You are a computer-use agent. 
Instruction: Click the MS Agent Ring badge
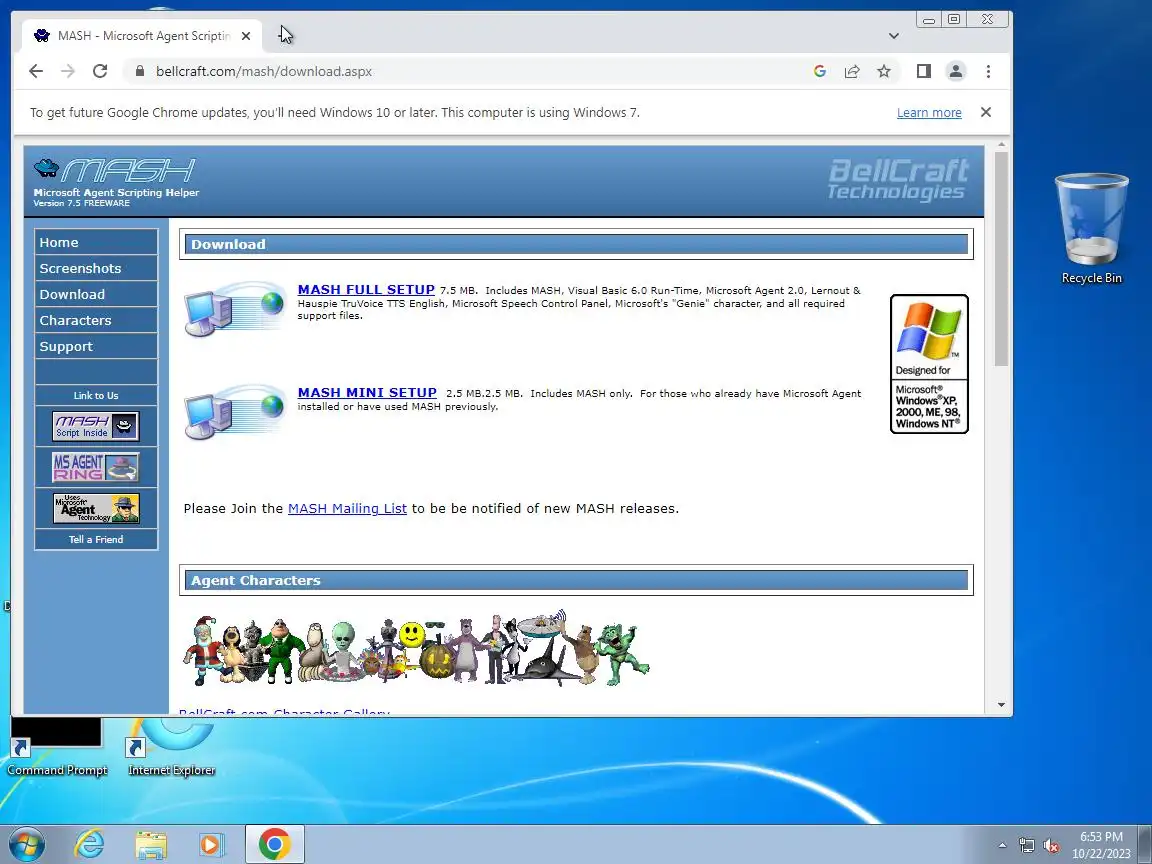click(x=96, y=467)
